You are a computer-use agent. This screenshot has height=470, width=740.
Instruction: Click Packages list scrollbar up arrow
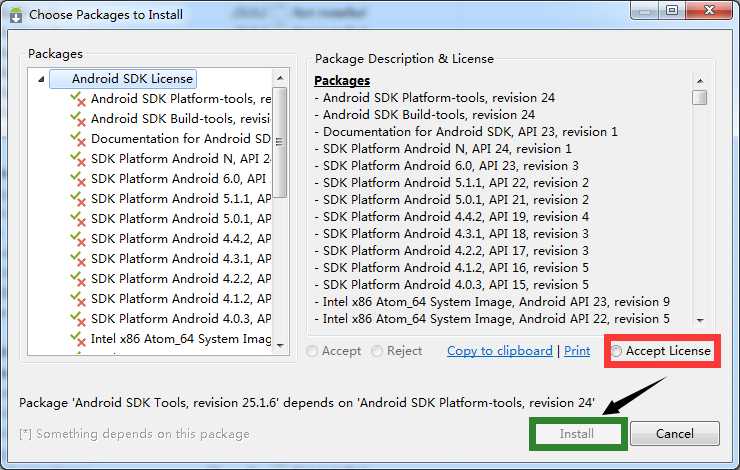click(280, 78)
